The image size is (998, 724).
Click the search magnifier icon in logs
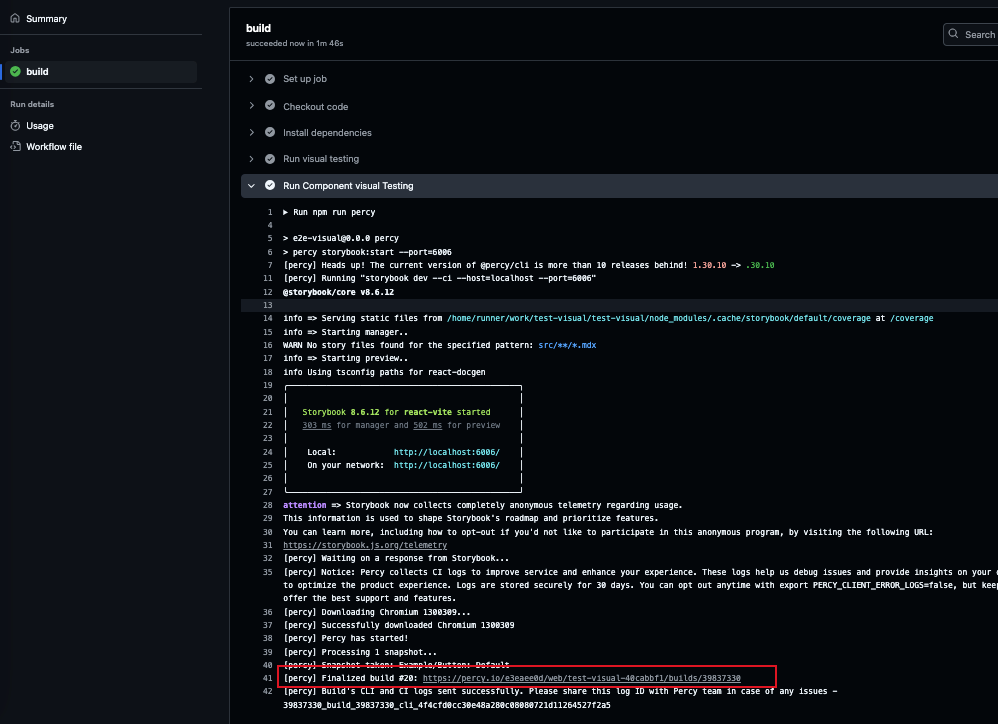click(x=955, y=34)
